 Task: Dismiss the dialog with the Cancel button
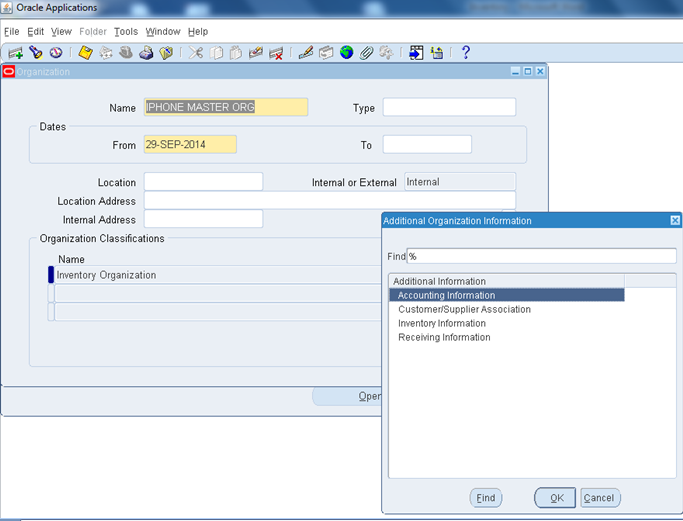coord(600,498)
